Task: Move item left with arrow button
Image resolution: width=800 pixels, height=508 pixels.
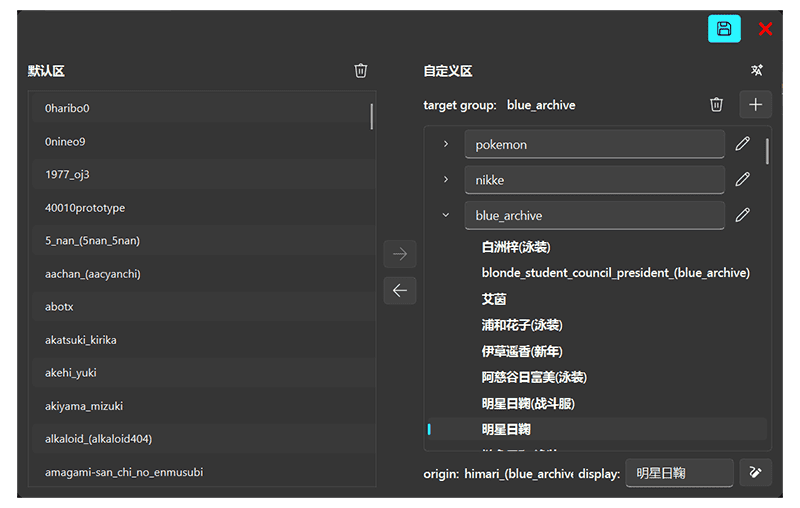Action: 400,291
